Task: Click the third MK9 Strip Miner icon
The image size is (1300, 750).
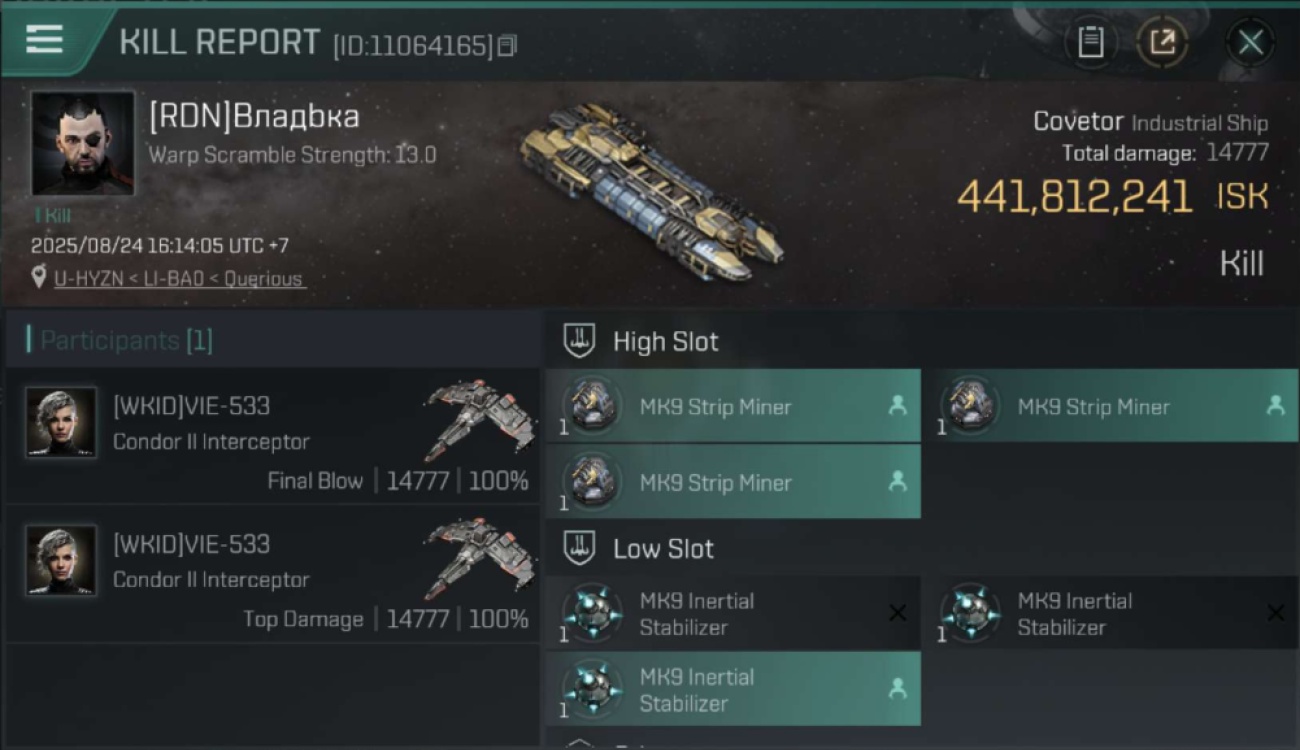Action: [592, 481]
